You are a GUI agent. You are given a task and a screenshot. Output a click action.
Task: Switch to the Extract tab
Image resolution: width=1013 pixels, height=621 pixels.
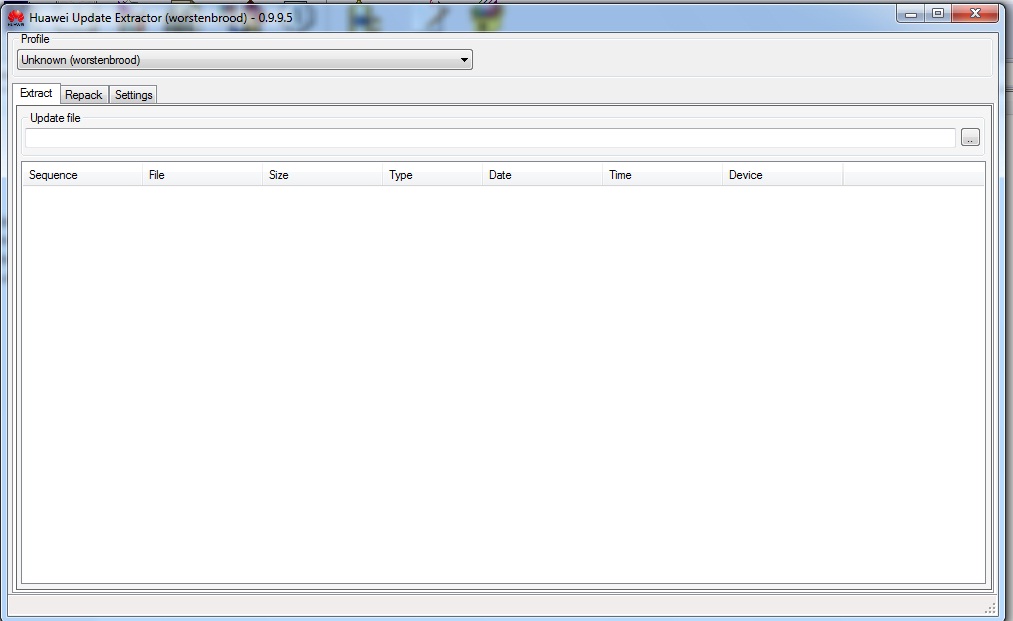pyautogui.click(x=36, y=93)
